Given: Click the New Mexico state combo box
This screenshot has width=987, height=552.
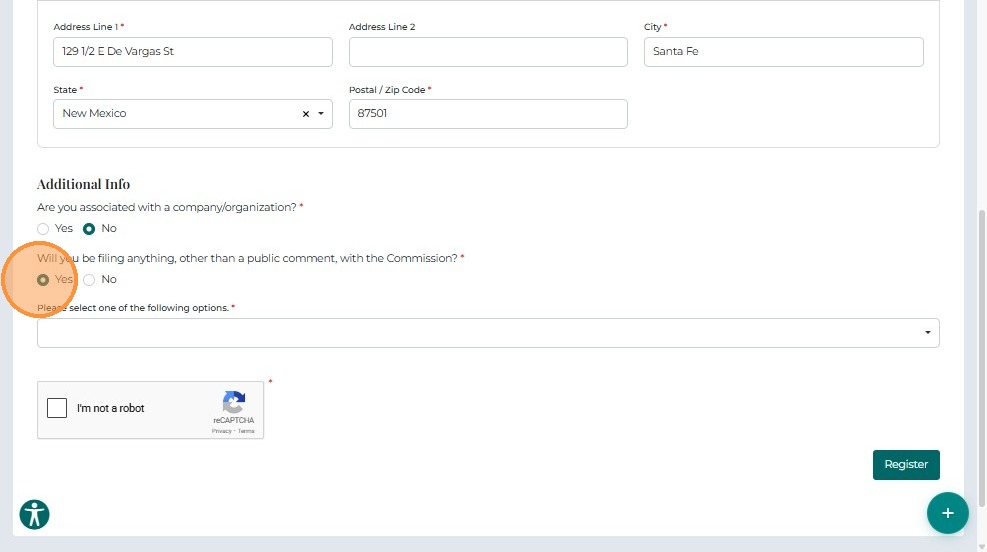Looking at the screenshot, I should [x=175, y=114].
